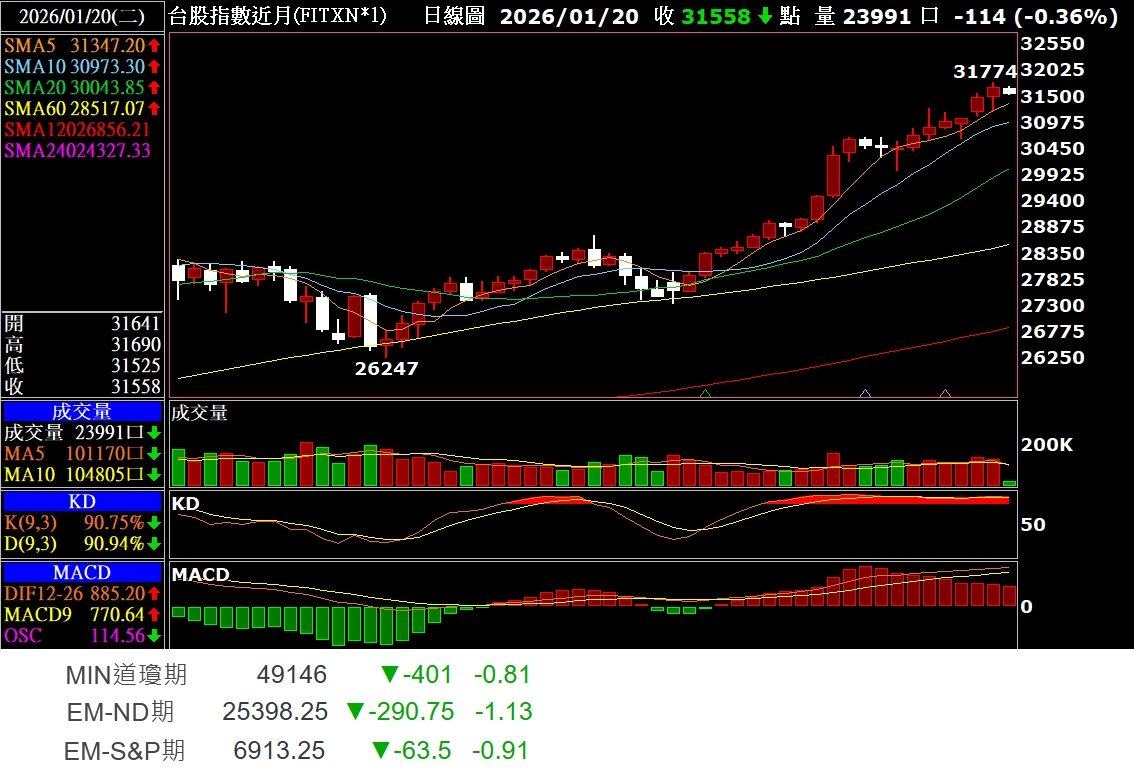The image size is (1134, 776).
Task: Click the MIN道瓊期 quote row name
Action: coord(126,675)
